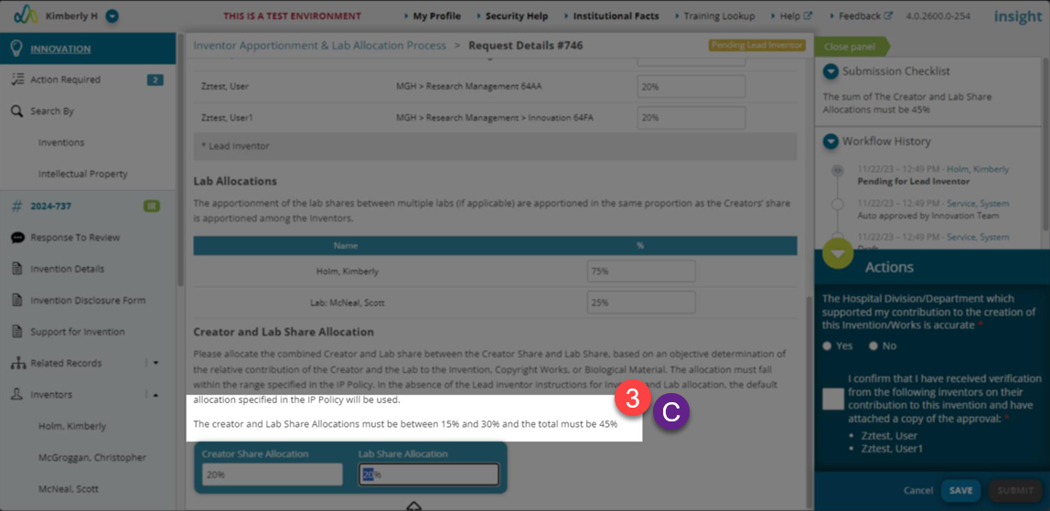Open Response To Review chat icon
The image size is (1050, 511).
(x=17, y=238)
